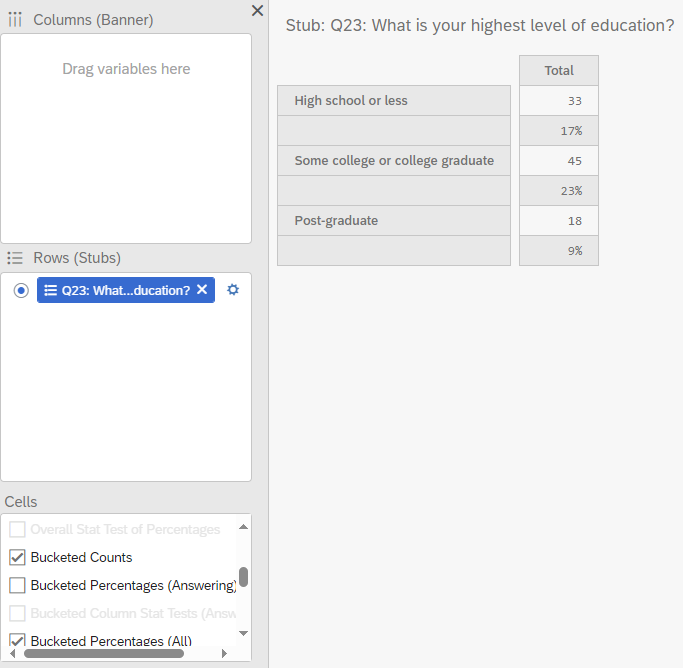Click the Columns (Banner) icon
The width and height of the screenshot is (683, 668).
click(x=15, y=20)
